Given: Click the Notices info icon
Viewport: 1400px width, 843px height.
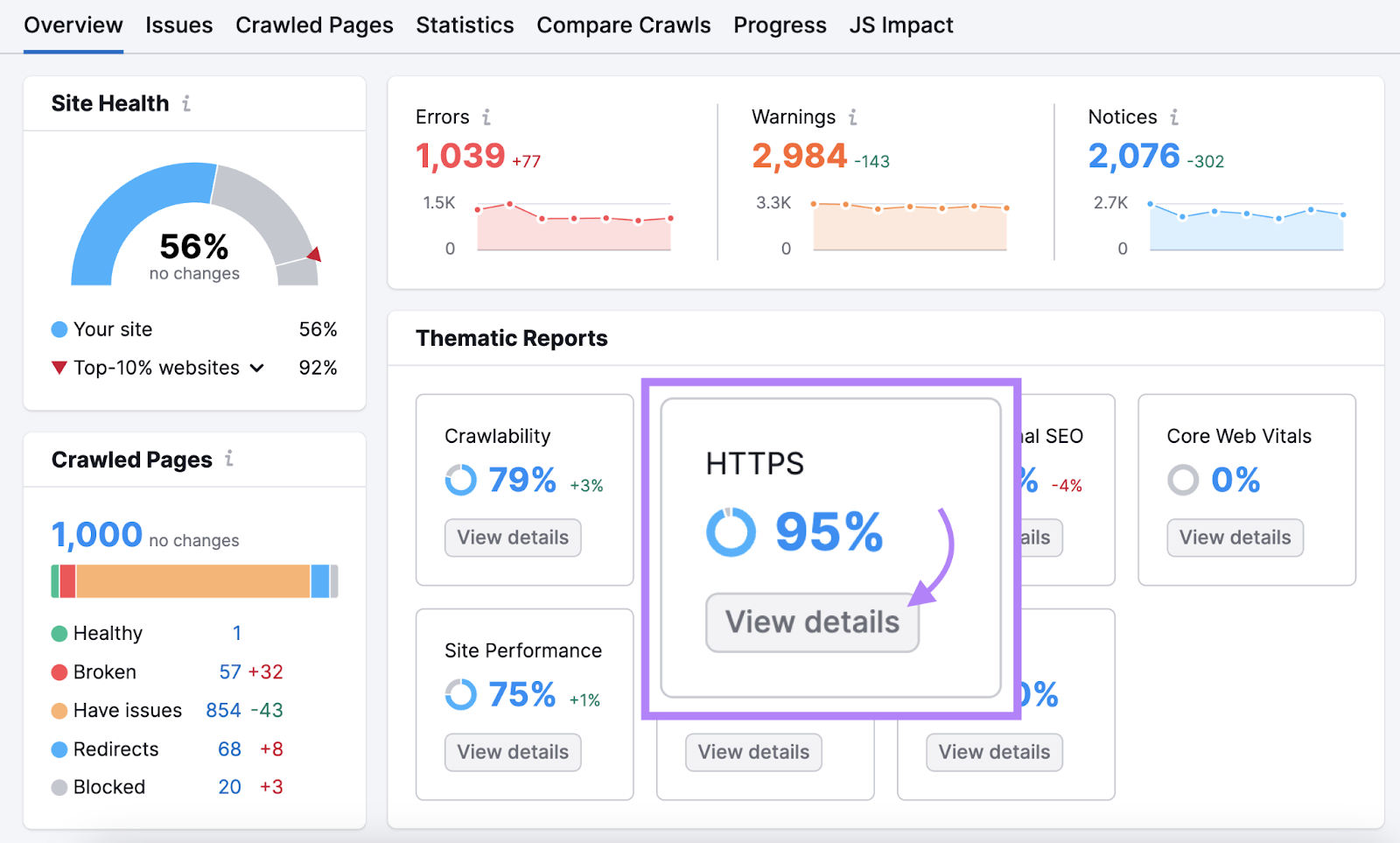Looking at the screenshot, I should pos(1175,116).
